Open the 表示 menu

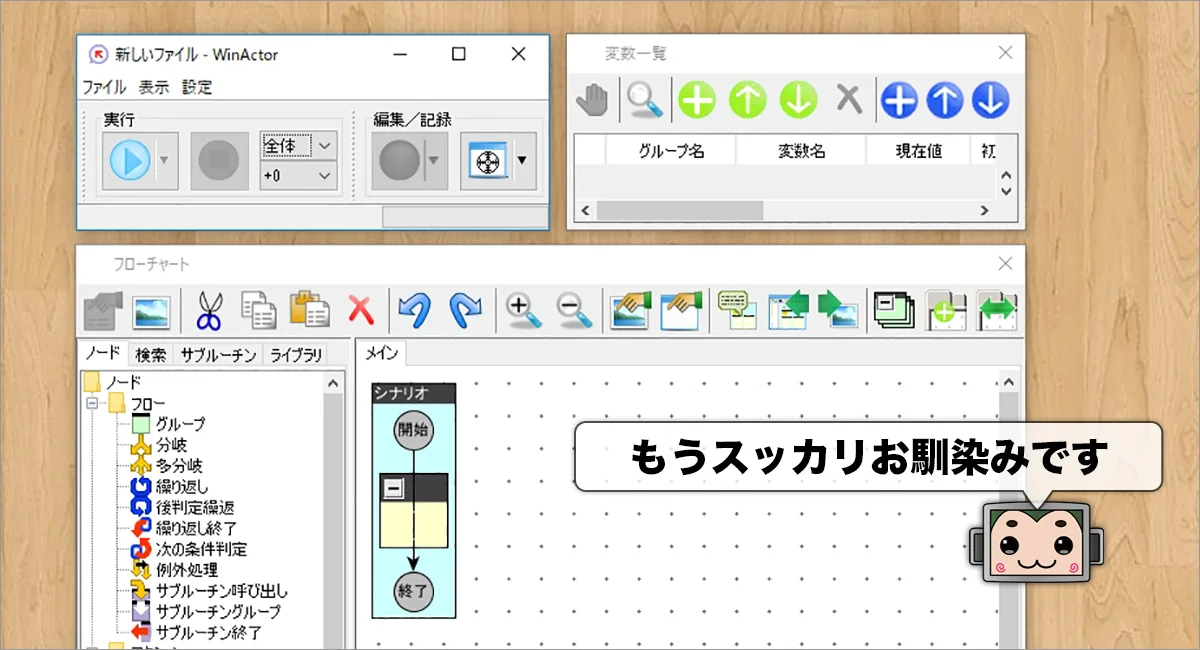click(154, 87)
